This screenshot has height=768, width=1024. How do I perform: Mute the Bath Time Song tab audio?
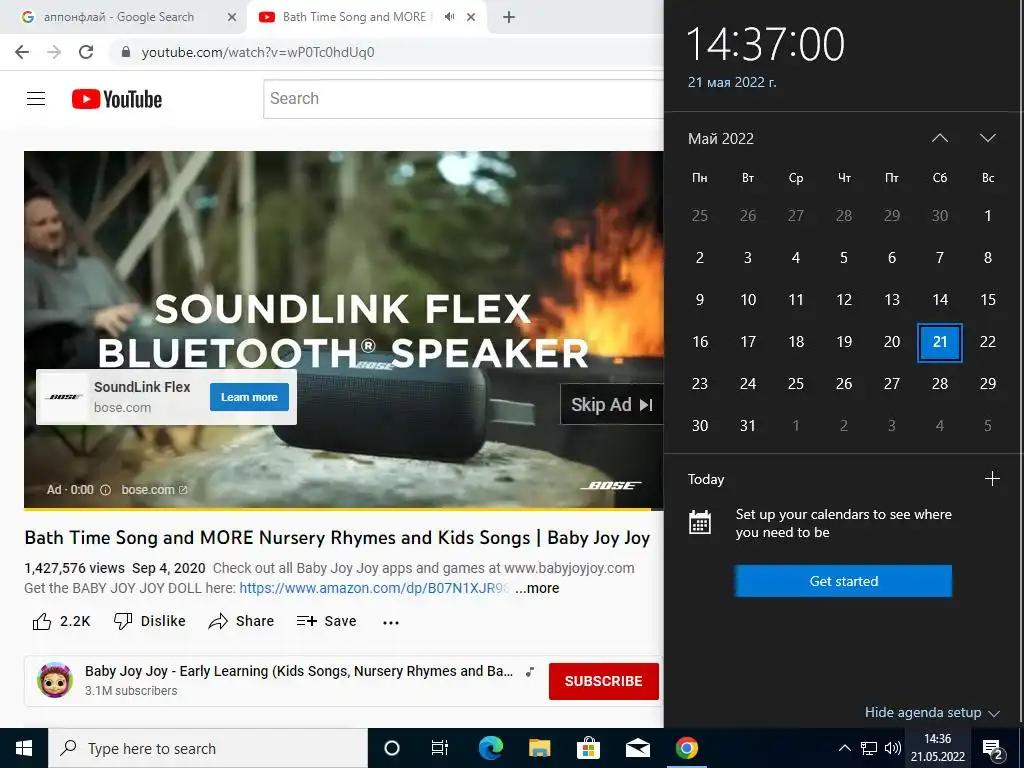(449, 17)
